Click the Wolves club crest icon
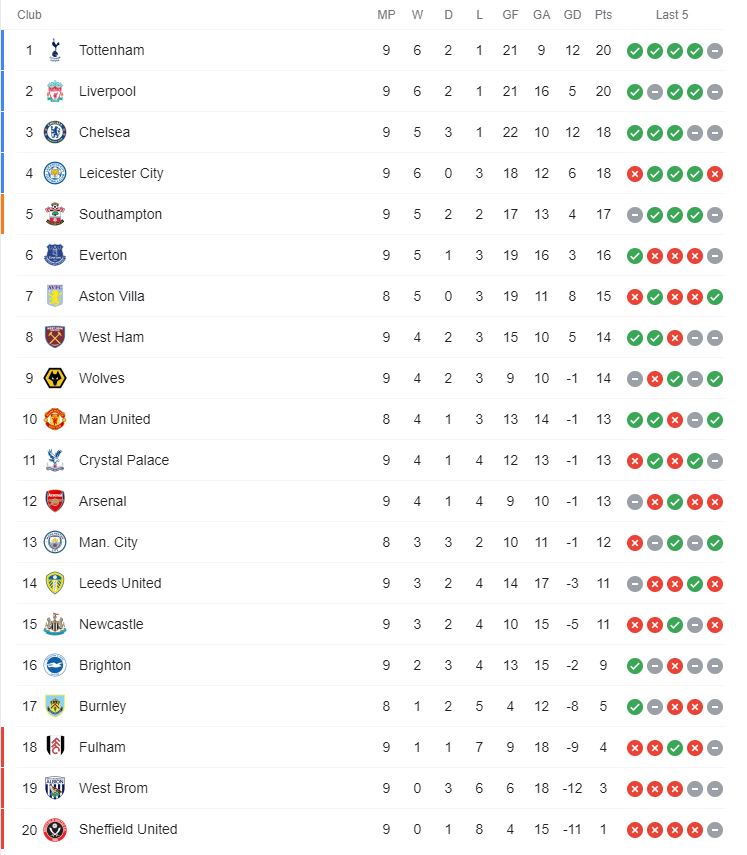The height and width of the screenshot is (855, 747). point(55,378)
